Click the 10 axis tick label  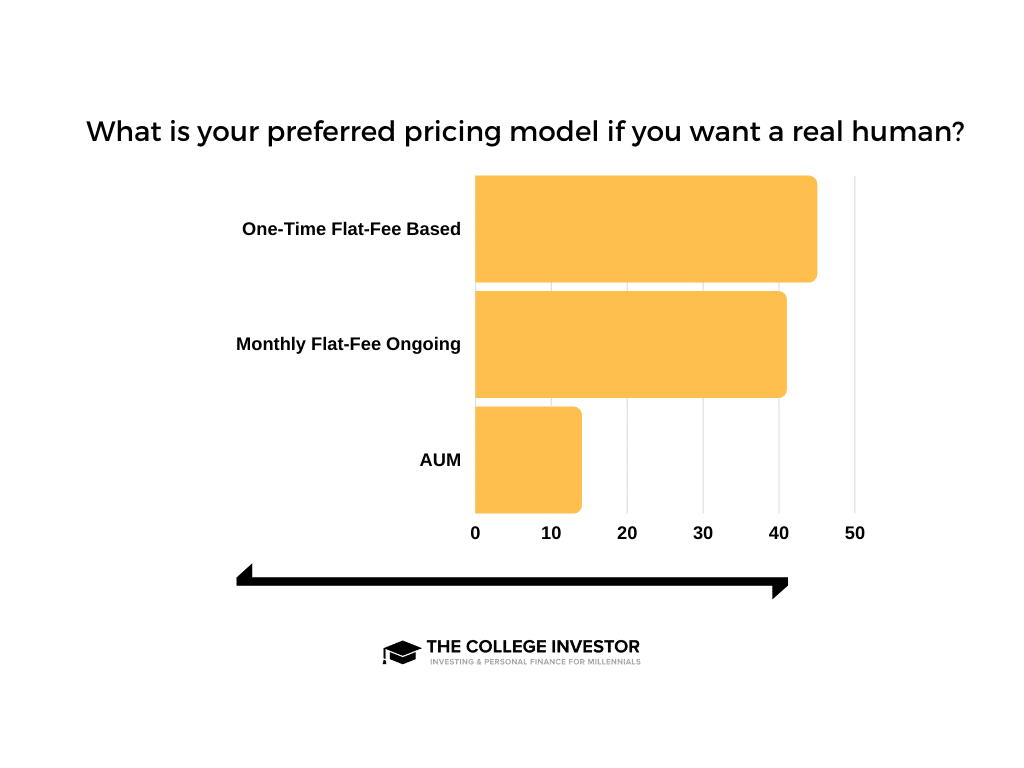(x=551, y=533)
